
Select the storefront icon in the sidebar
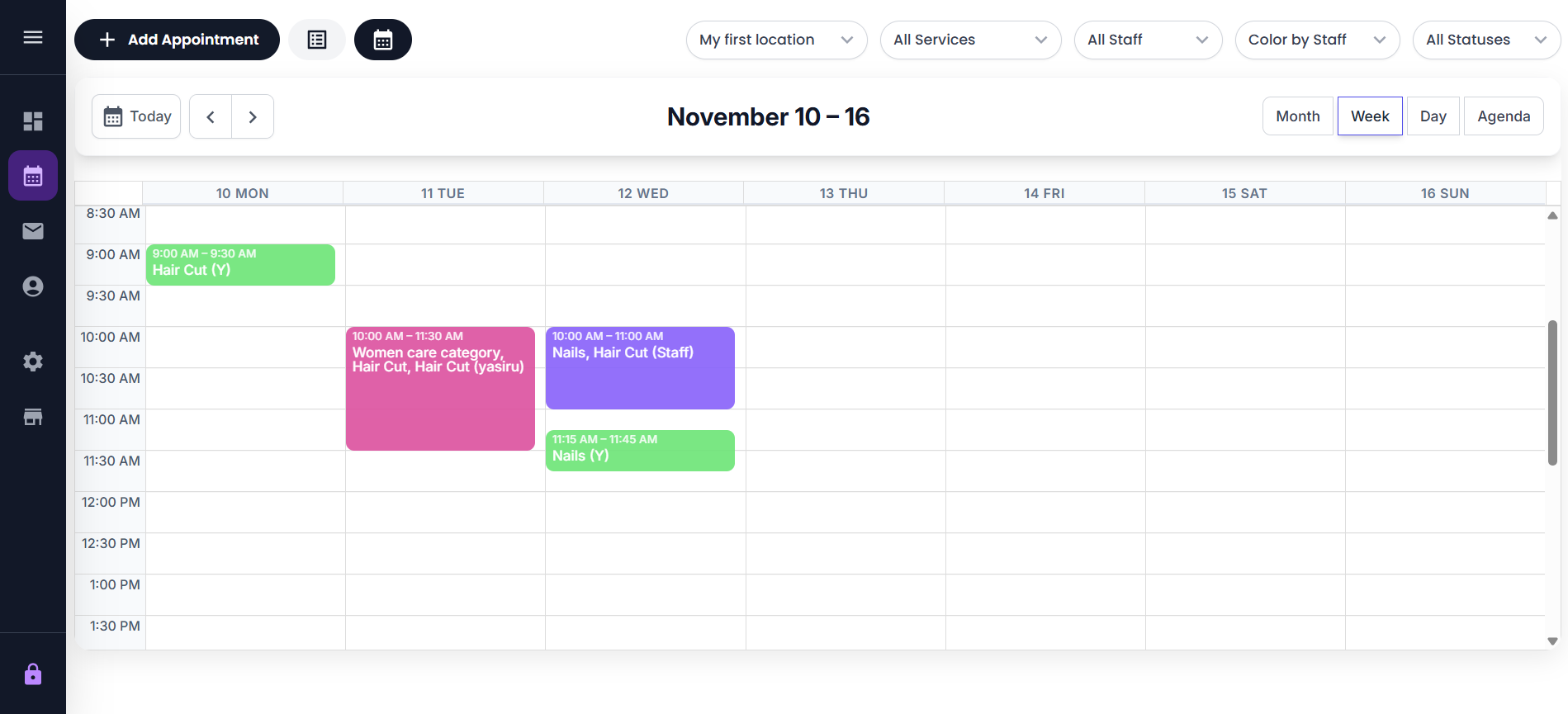coord(33,416)
